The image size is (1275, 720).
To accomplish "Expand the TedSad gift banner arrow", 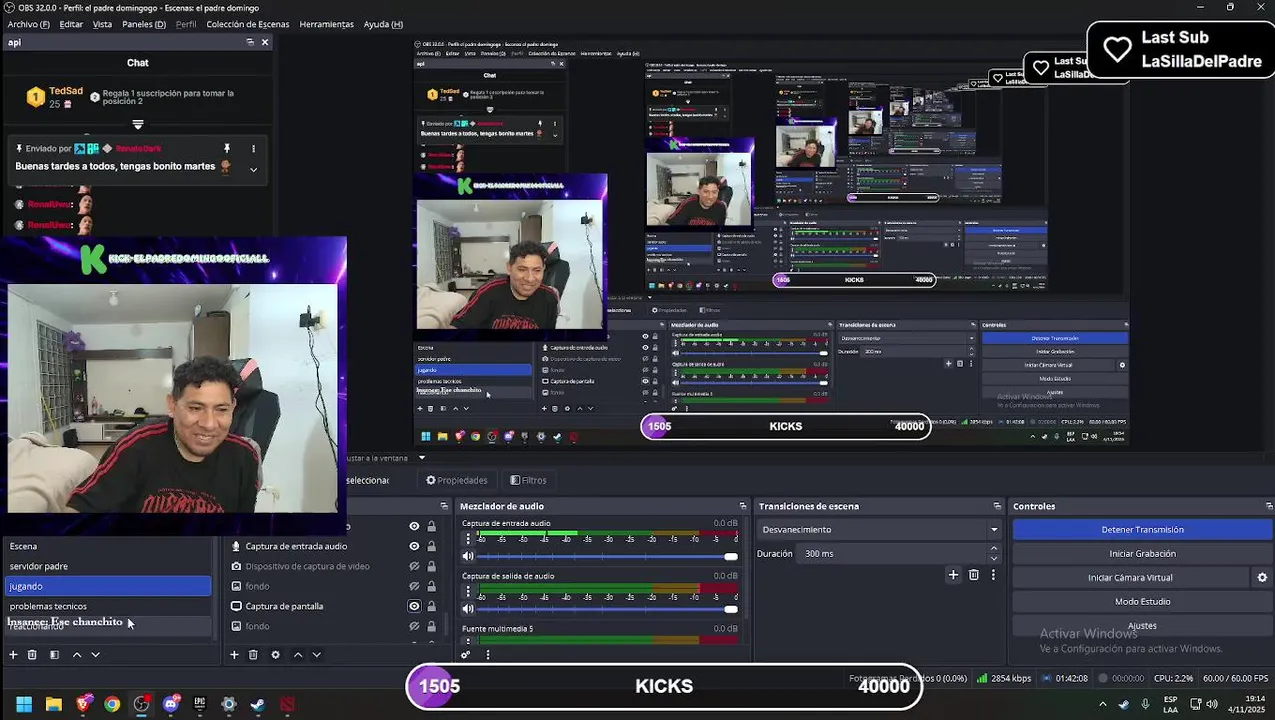I will [138, 125].
